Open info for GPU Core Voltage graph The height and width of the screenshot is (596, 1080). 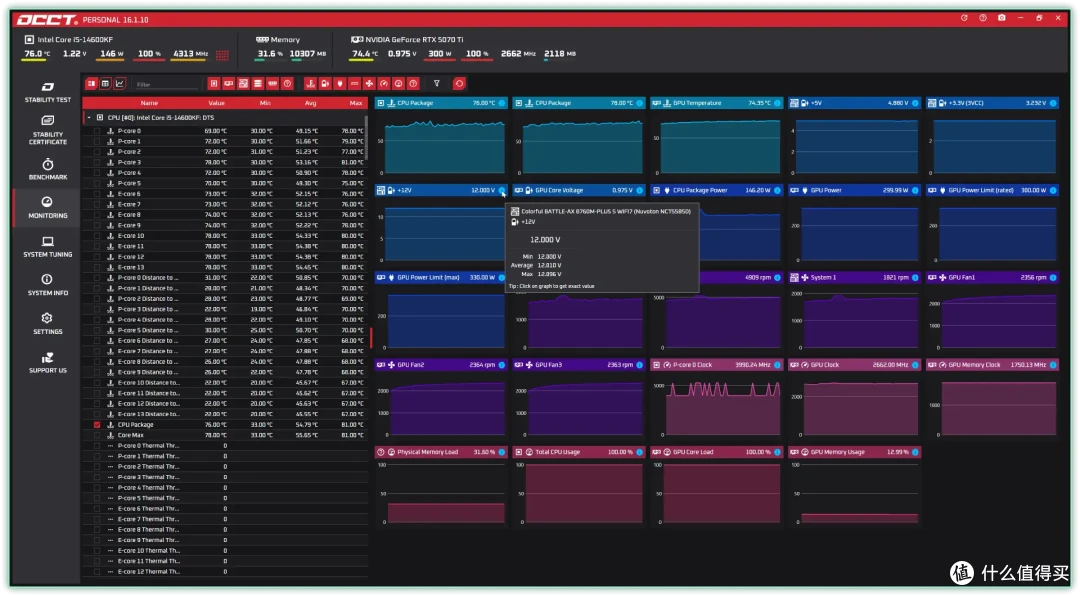(x=640, y=190)
